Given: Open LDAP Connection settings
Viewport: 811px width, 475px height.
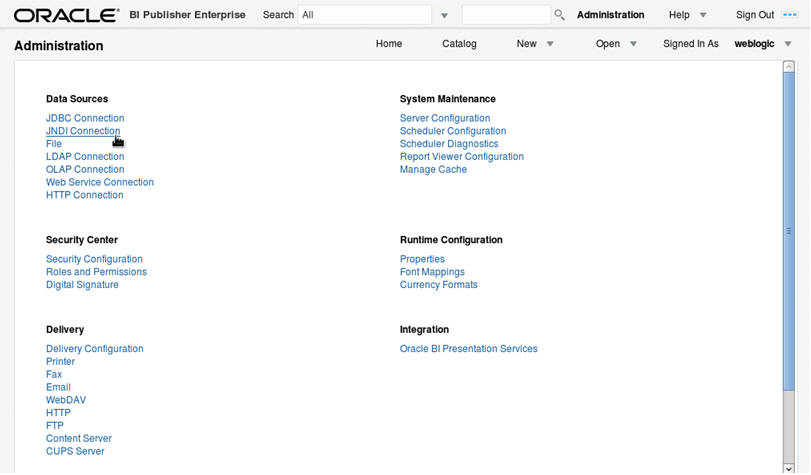Looking at the screenshot, I should [x=85, y=156].
